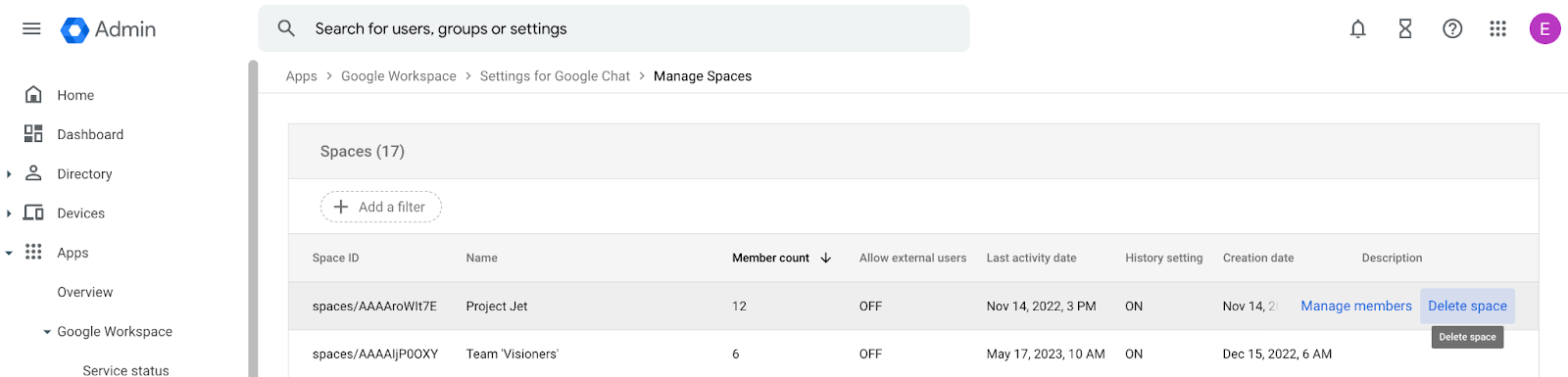Image resolution: width=1568 pixels, height=377 pixels.
Task: Open the help question mark icon
Action: [x=1452, y=29]
